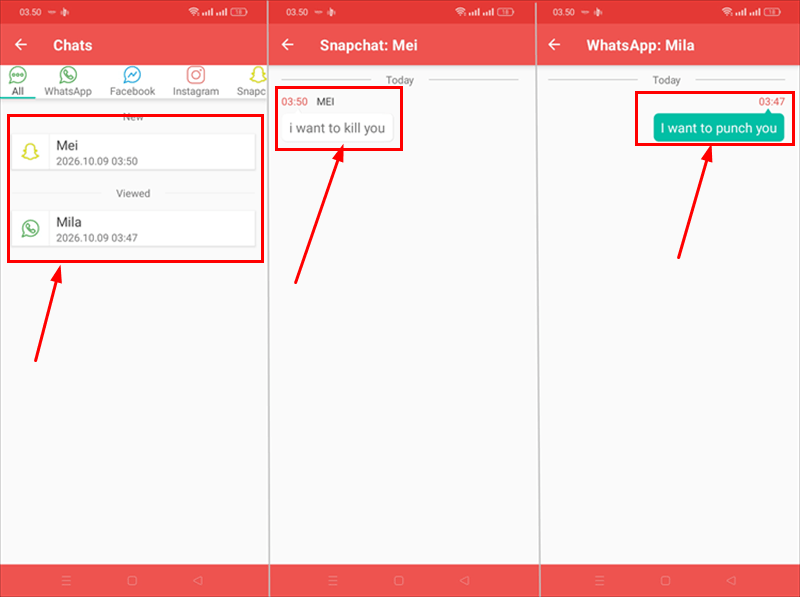The width and height of the screenshot is (800, 597).
Task: Click Today label in Snapchat: Mei screen
Action: [399, 80]
